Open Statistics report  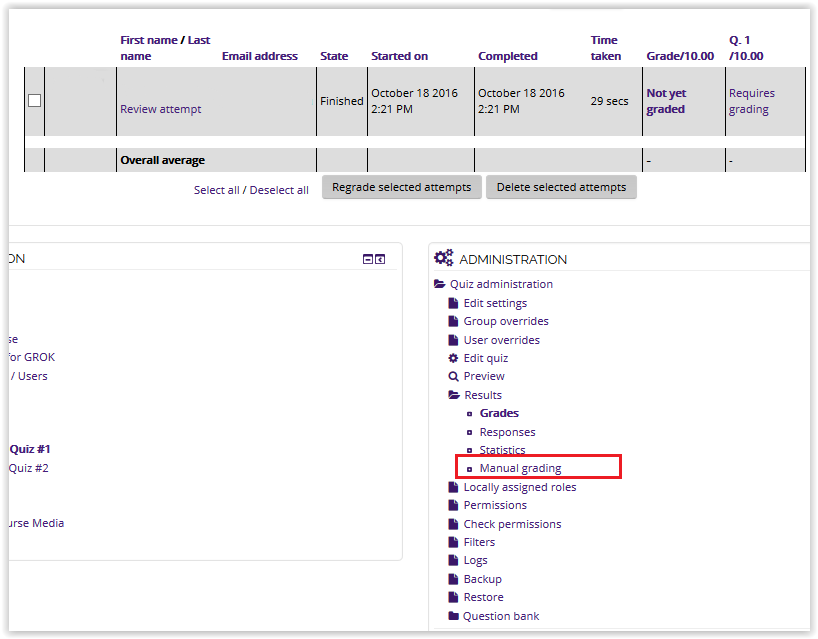tap(502, 450)
